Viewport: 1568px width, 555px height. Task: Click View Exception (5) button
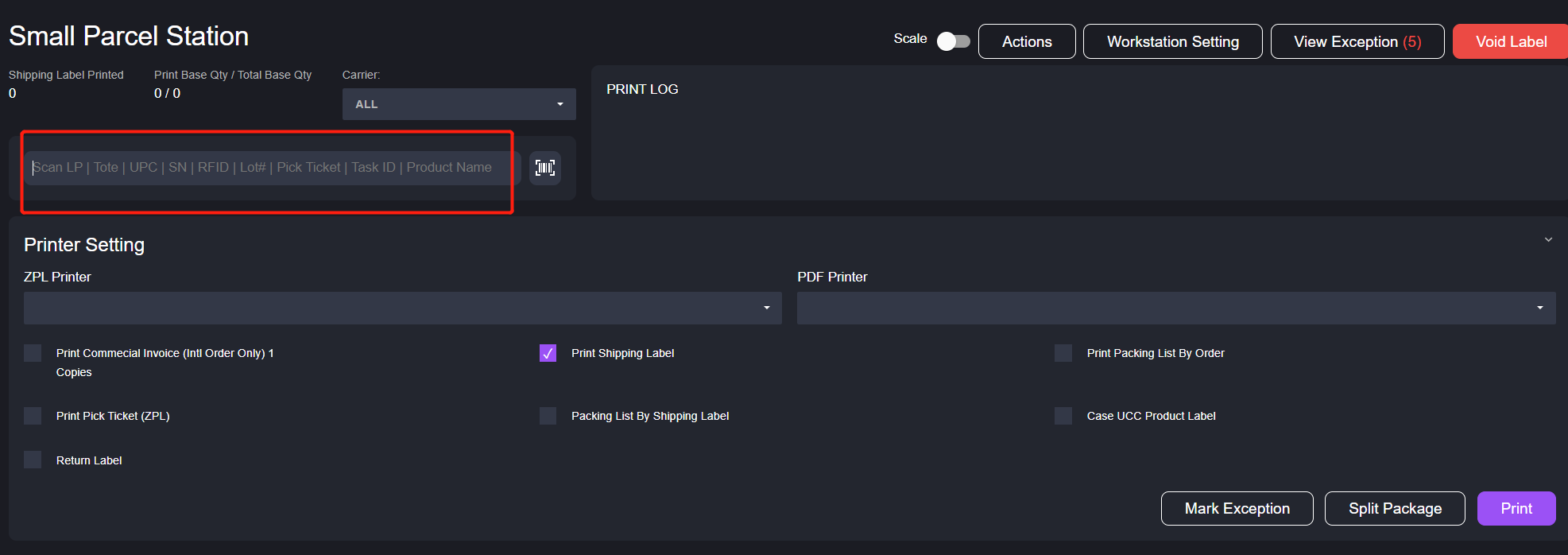click(1357, 41)
